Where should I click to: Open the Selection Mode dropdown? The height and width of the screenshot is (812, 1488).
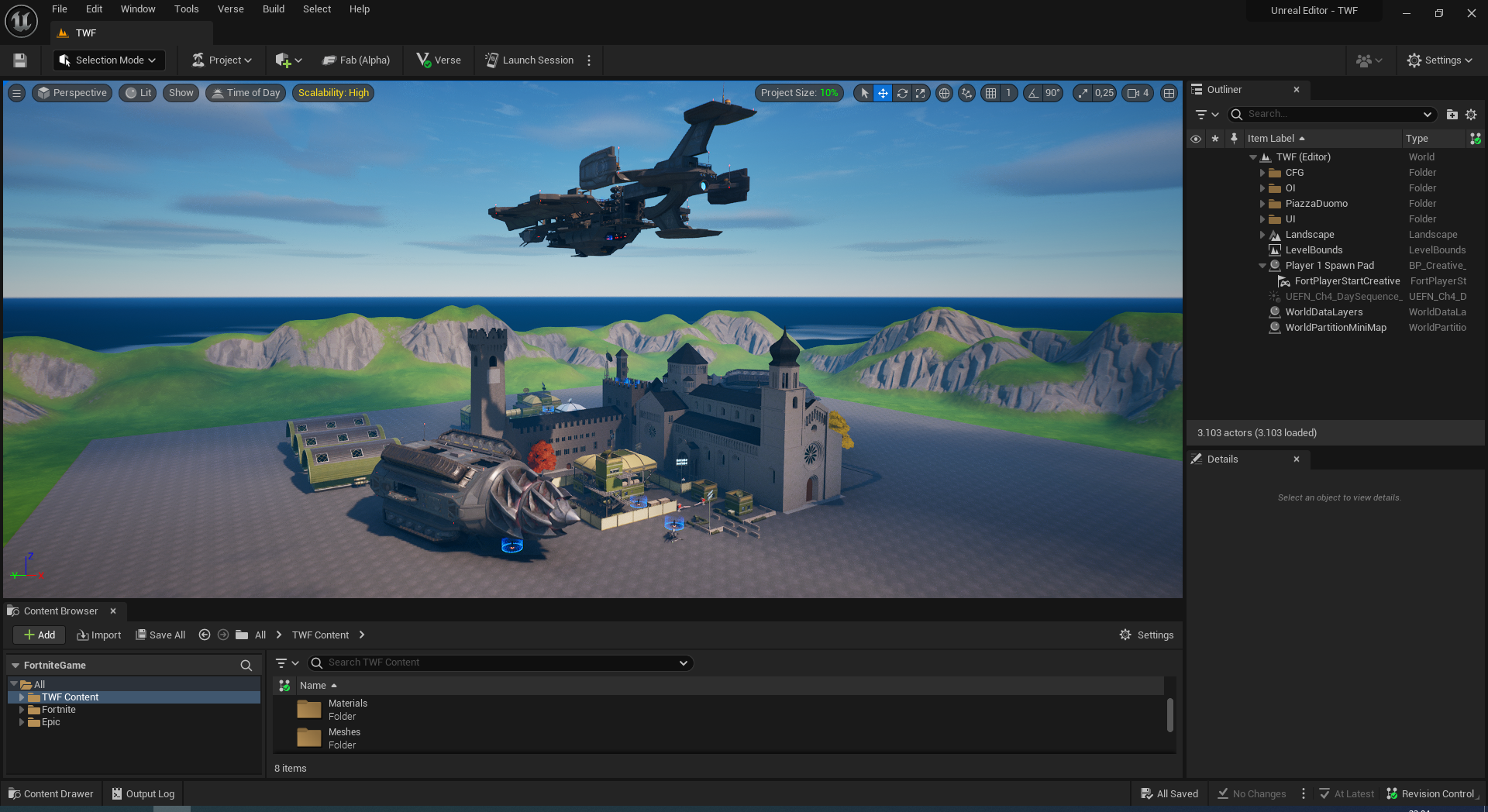(x=108, y=60)
